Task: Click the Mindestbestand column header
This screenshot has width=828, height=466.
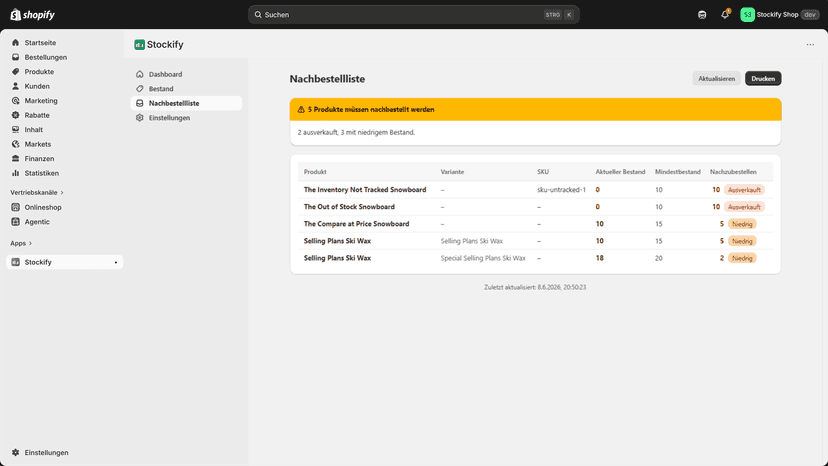Action: (x=678, y=172)
